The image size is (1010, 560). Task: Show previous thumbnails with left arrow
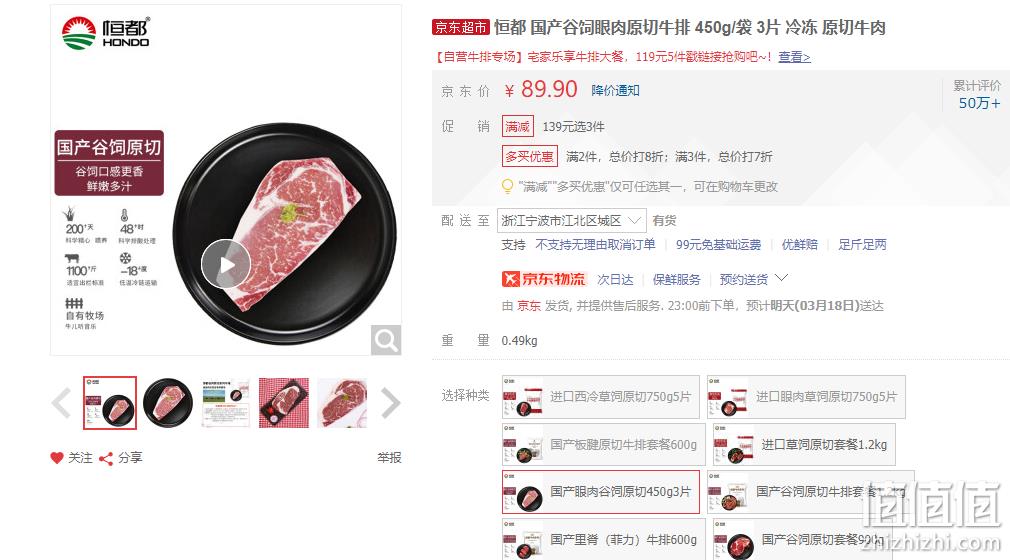click(x=62, y=403)
